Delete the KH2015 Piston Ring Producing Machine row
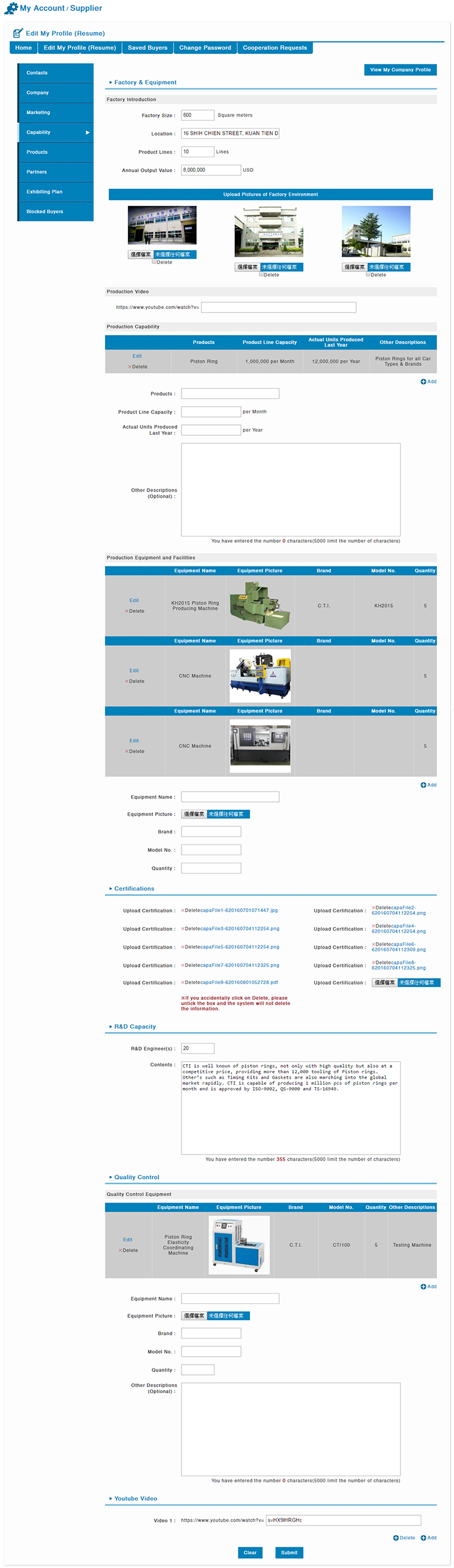454x1568 pixels. coord(135,611)
